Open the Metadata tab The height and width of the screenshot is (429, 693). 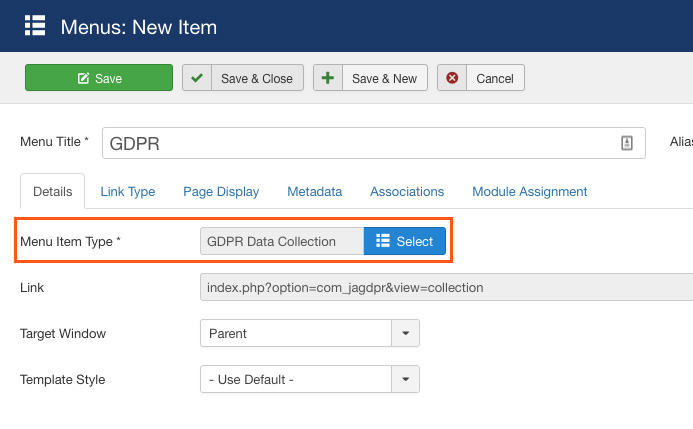(314, 191)
